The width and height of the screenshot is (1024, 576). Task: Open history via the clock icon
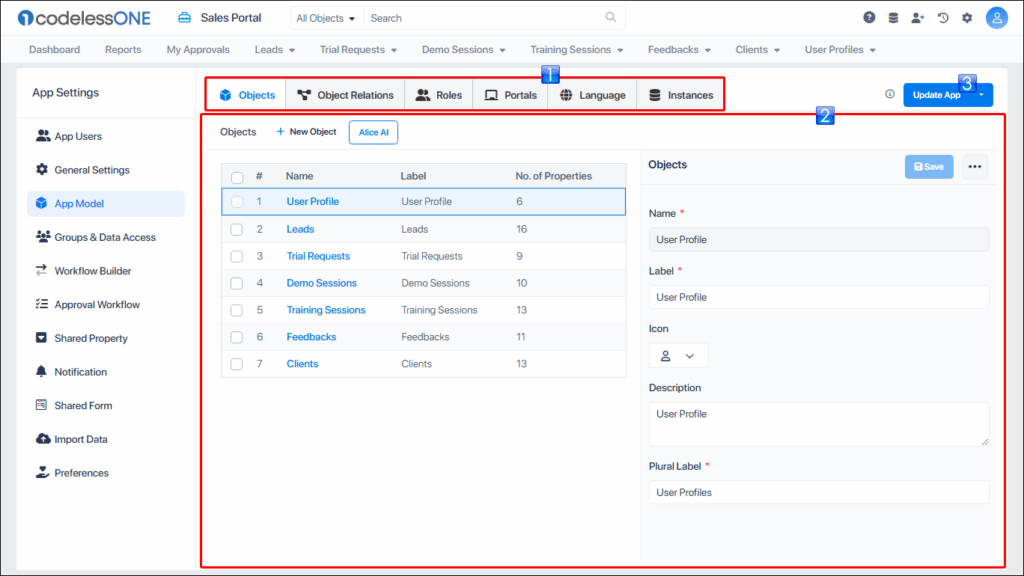click(x=940, y=17)
